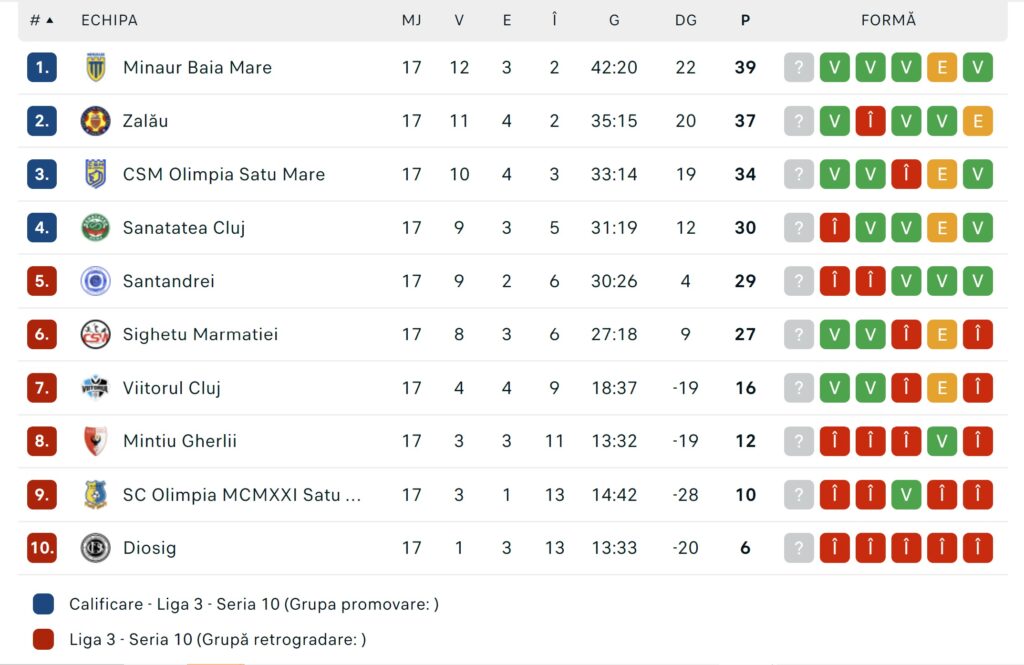Open SC Olimpia MCMXXI Satu team link

[242, 495]
